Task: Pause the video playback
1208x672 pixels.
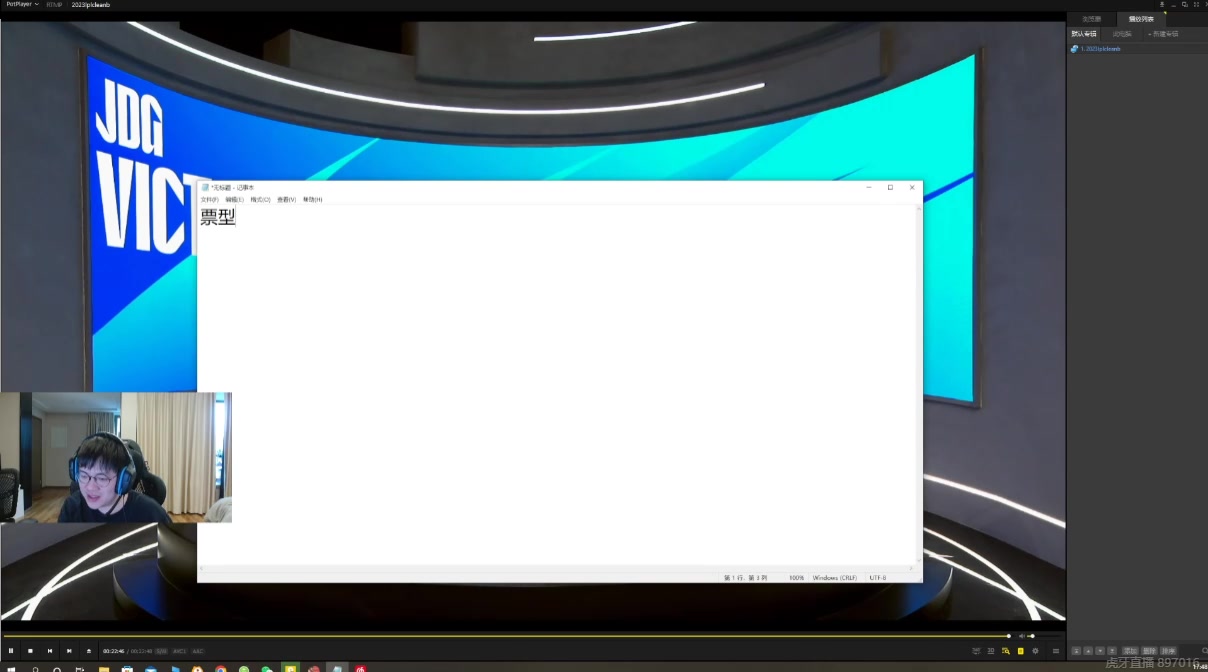Action: 11,651
